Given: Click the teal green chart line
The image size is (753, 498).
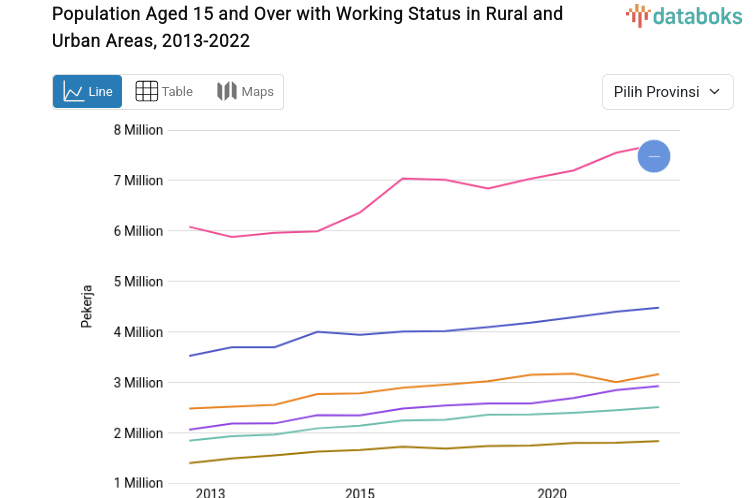Looking at the screenshot, I should tap(445, 420).
